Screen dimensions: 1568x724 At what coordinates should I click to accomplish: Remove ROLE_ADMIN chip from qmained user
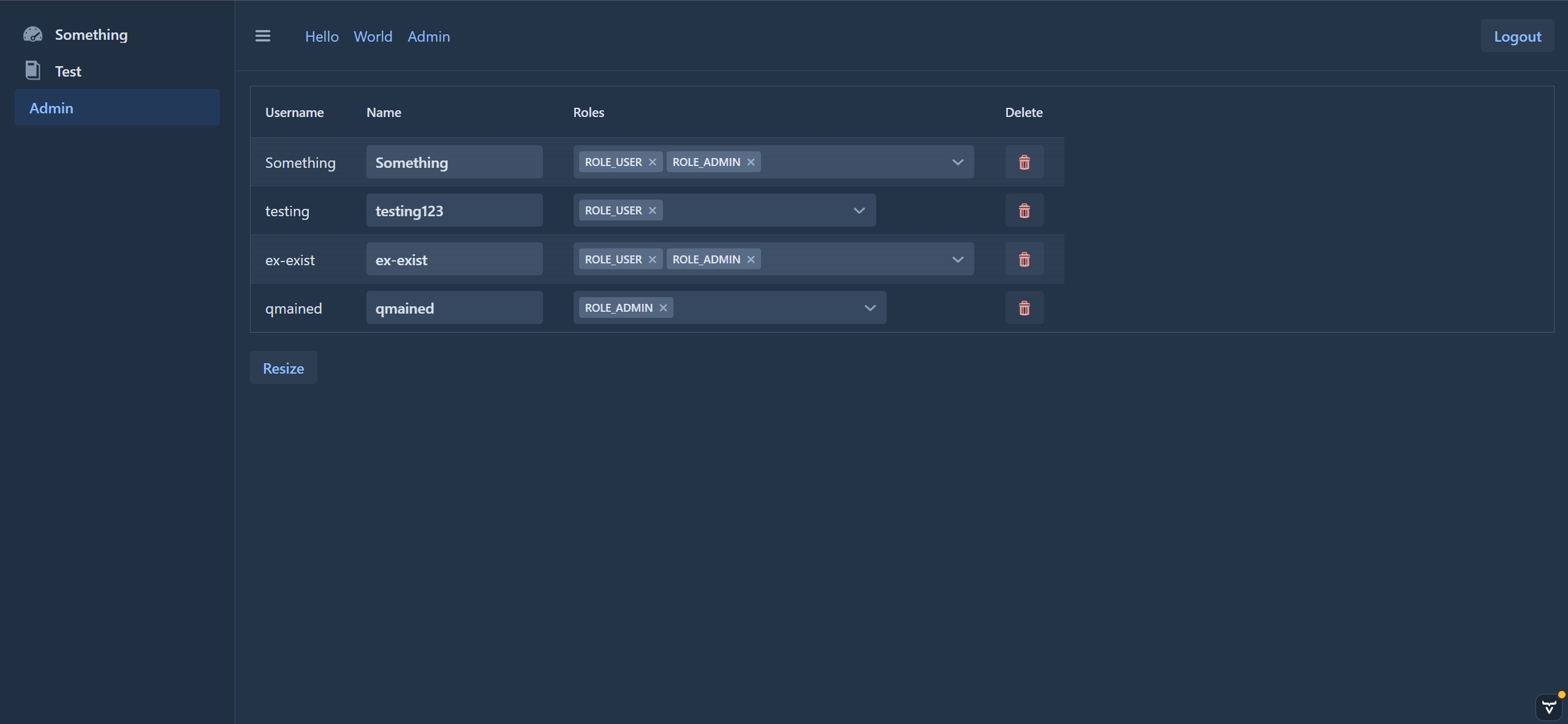tap(663, 308)
